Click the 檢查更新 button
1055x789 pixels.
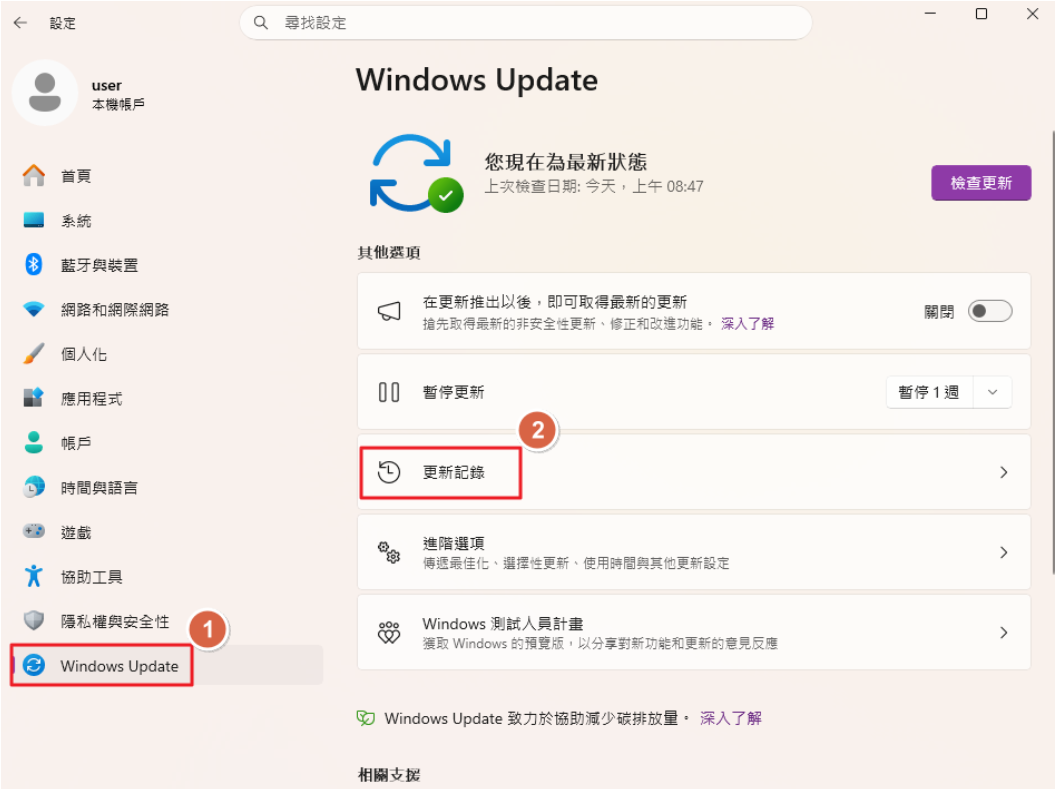tap(981, 183)
